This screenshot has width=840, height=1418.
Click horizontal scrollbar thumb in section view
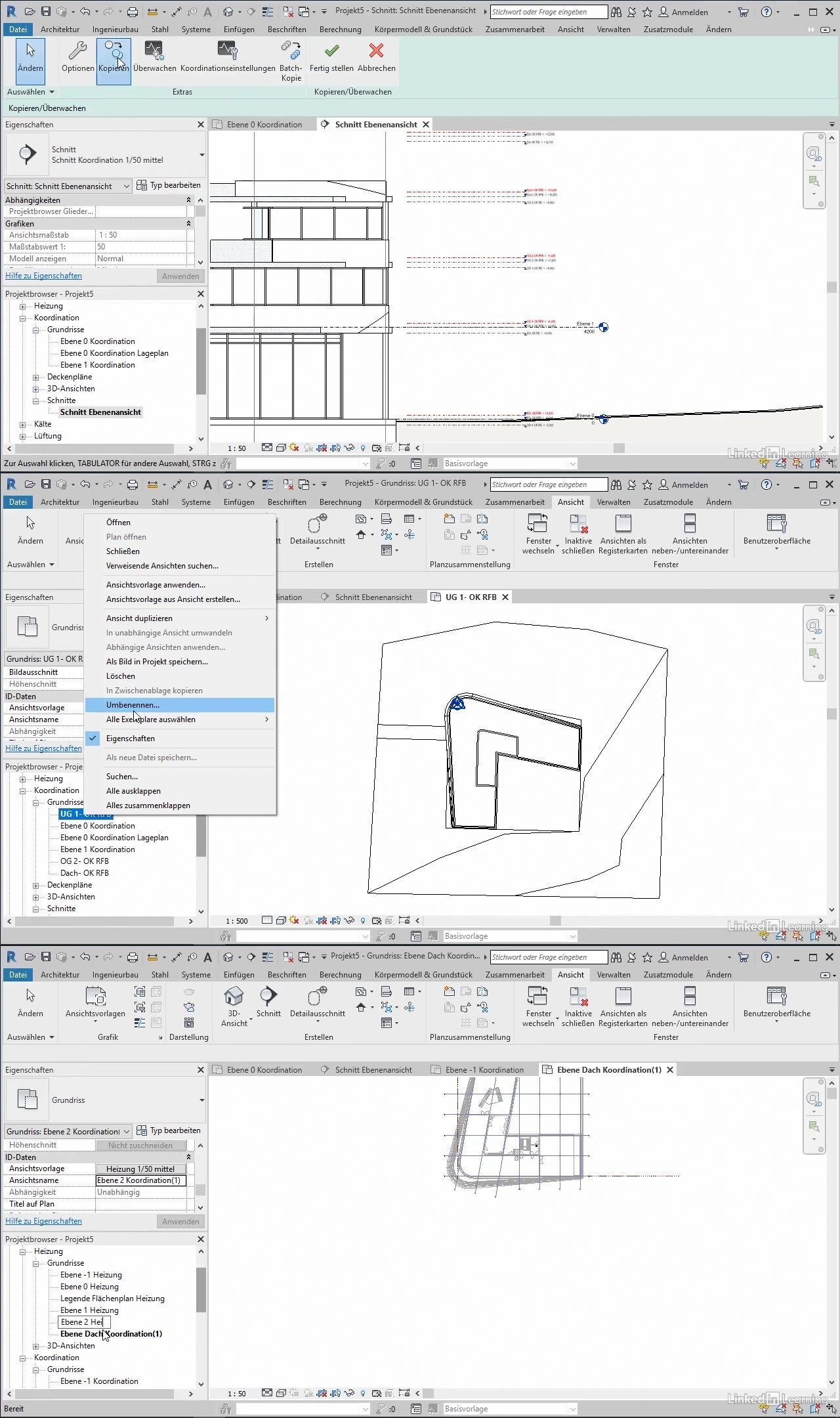[x=618, y=448]
